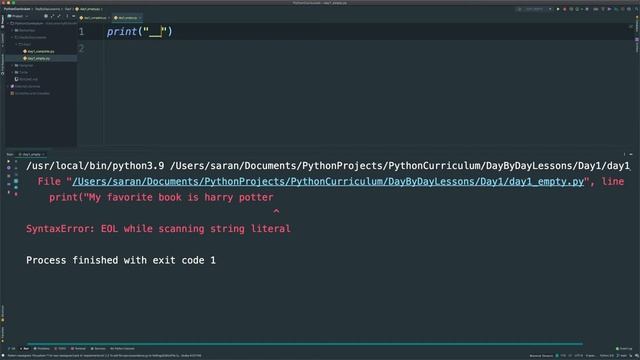Click the green Run button in toolbar
The width and height of the screenshot is (640, 360).
click(558, 9)
